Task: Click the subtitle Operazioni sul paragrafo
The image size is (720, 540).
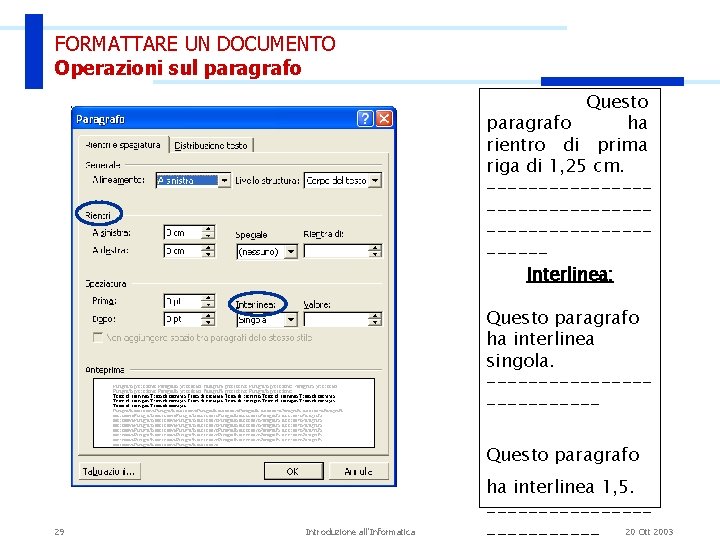Action: (178, 68)
